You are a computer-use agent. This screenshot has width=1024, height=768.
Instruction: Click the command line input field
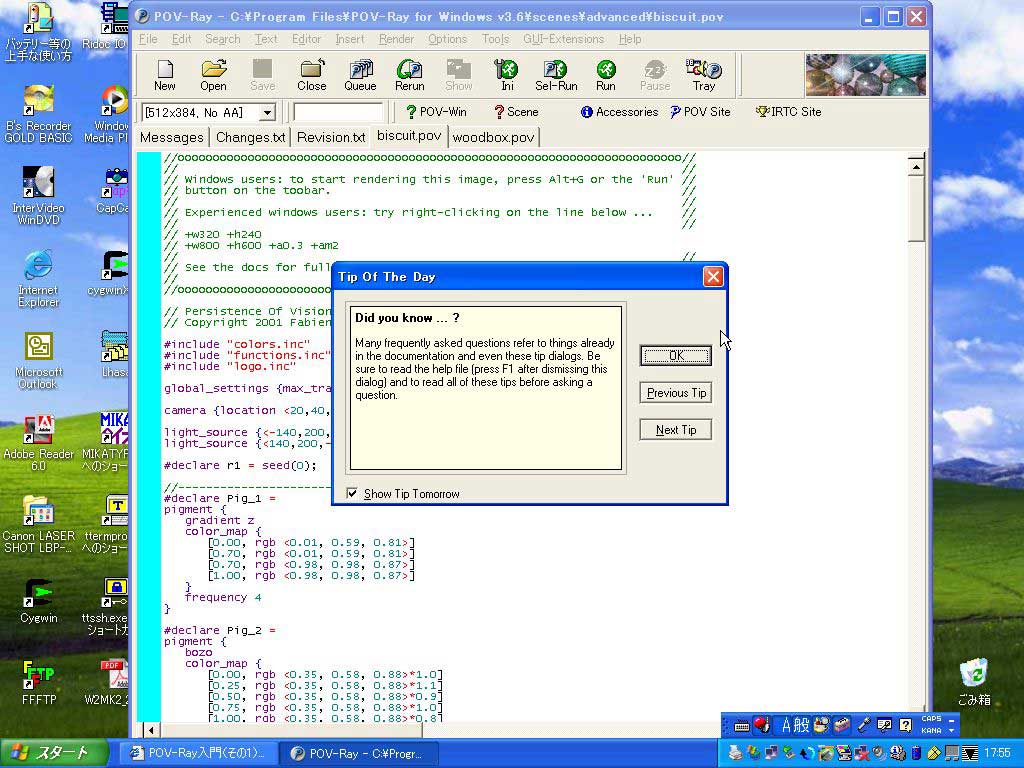(x=338, y=112)
